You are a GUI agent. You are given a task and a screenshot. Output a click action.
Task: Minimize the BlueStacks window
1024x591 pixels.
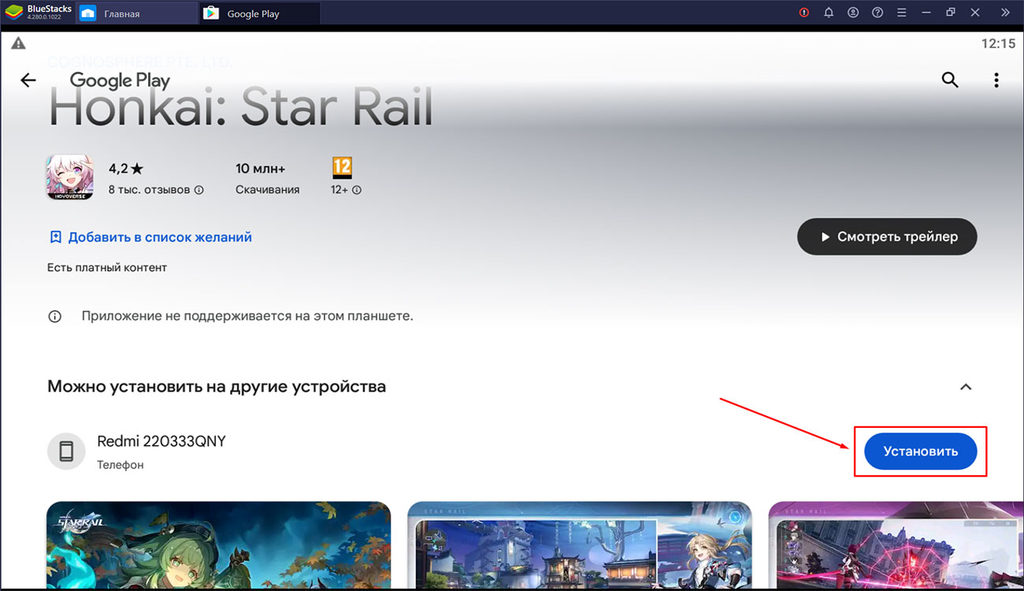click(x=926, y=12)
